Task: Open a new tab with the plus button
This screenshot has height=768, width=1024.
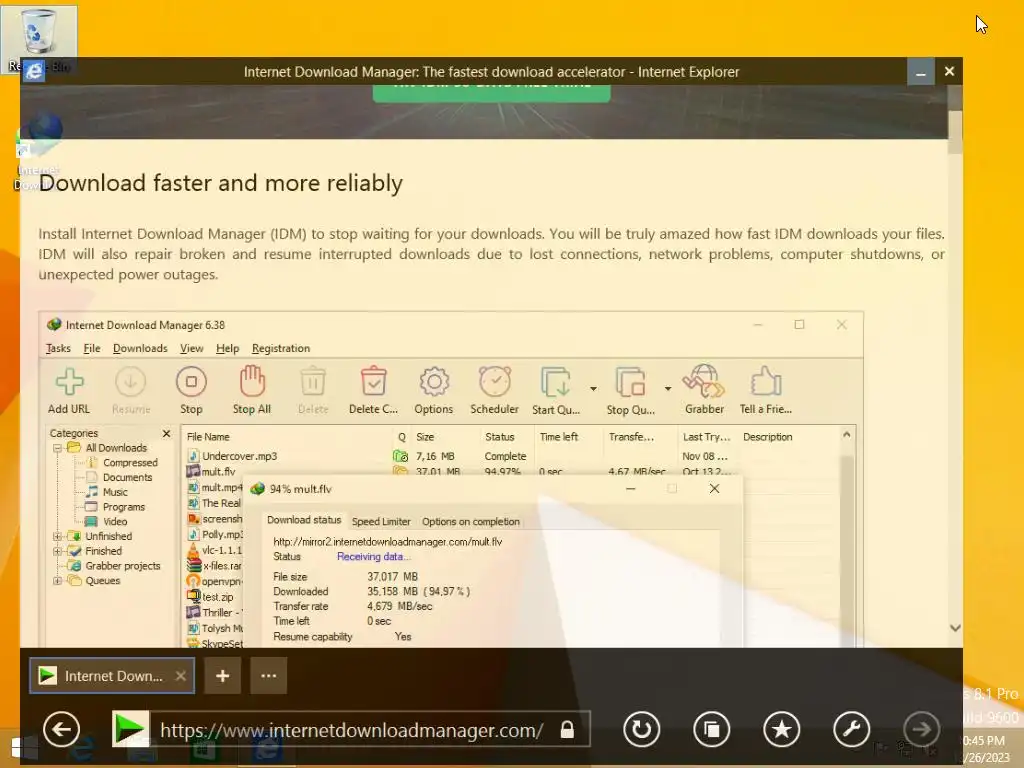Action: [223, 675]
